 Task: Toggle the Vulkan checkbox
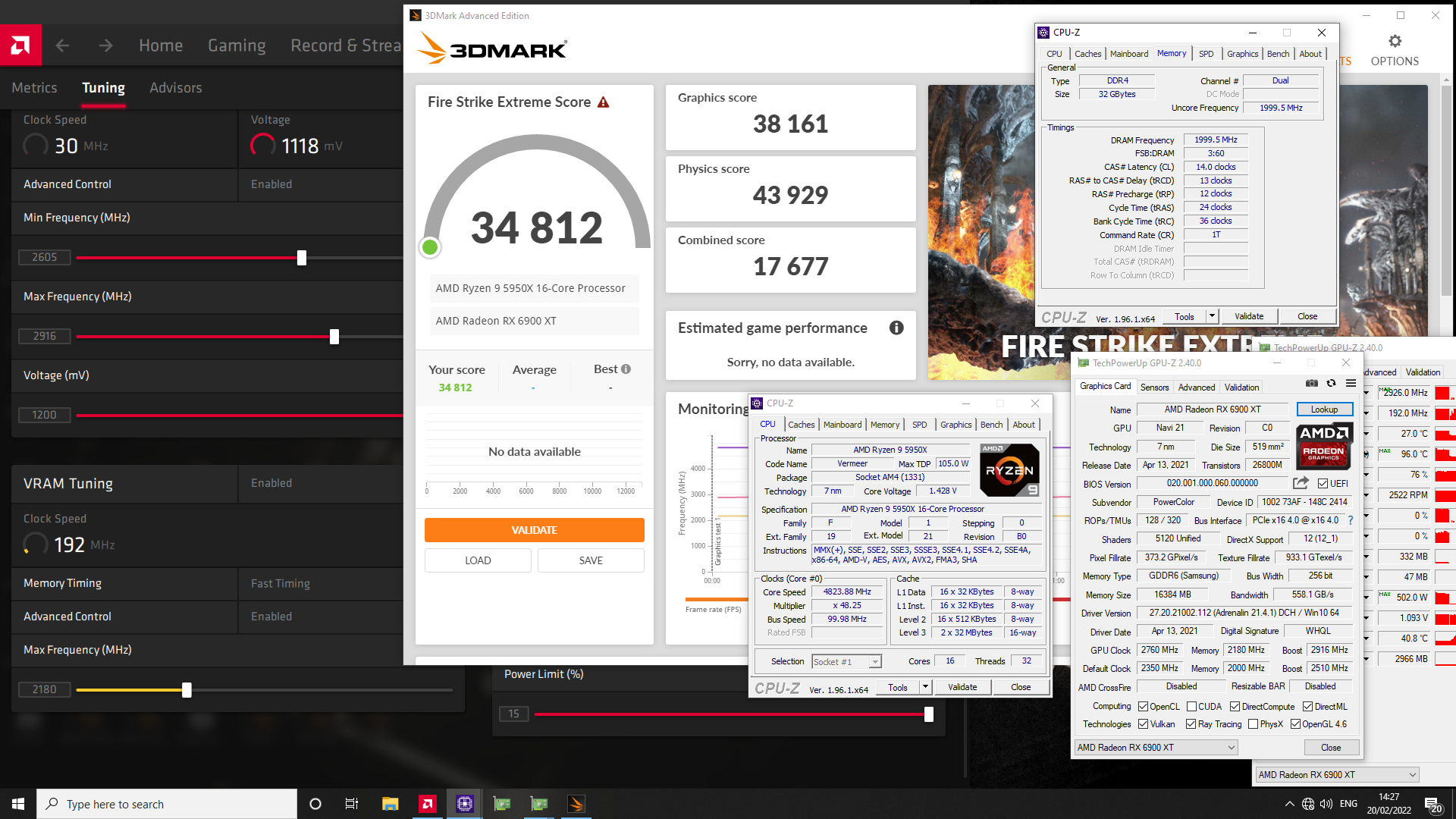point(1143,724)
